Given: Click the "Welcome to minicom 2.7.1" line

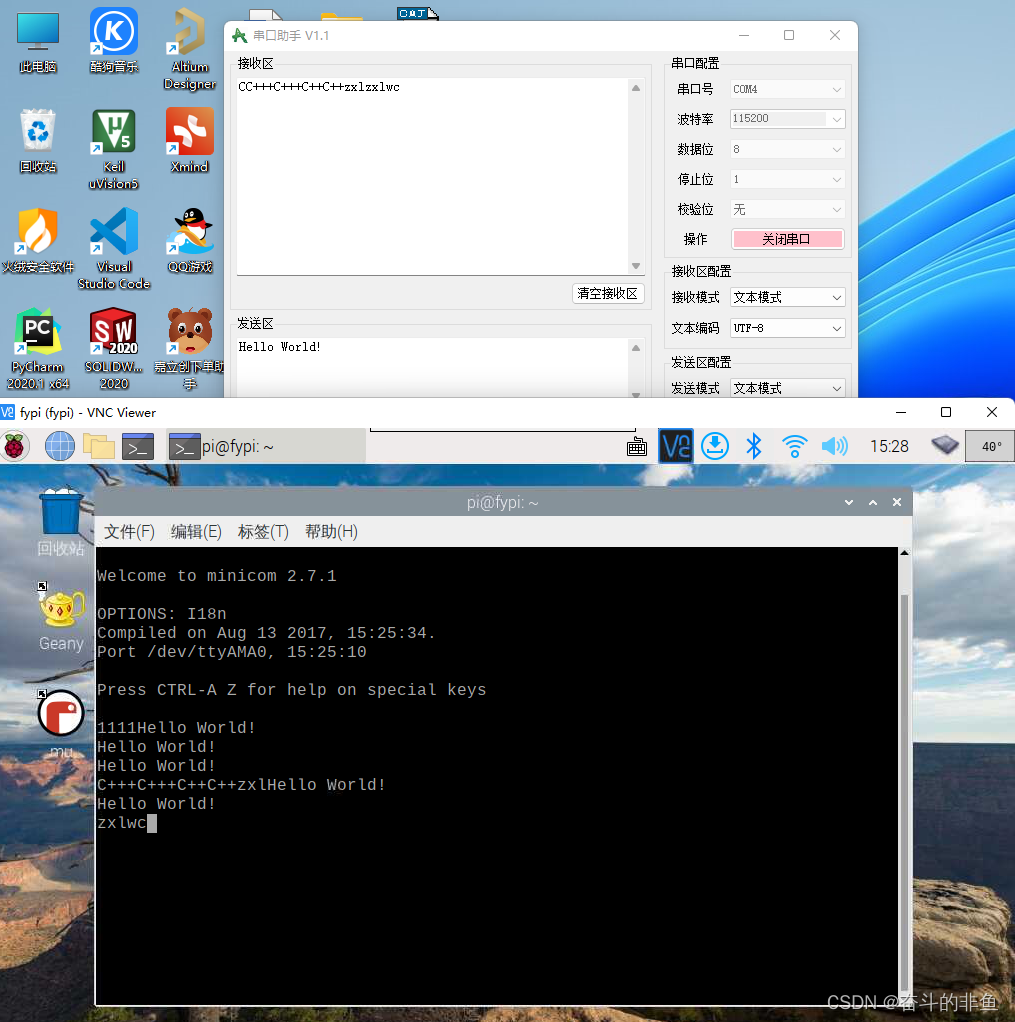Looking at the screenshot, I should [x=216, y=576].
